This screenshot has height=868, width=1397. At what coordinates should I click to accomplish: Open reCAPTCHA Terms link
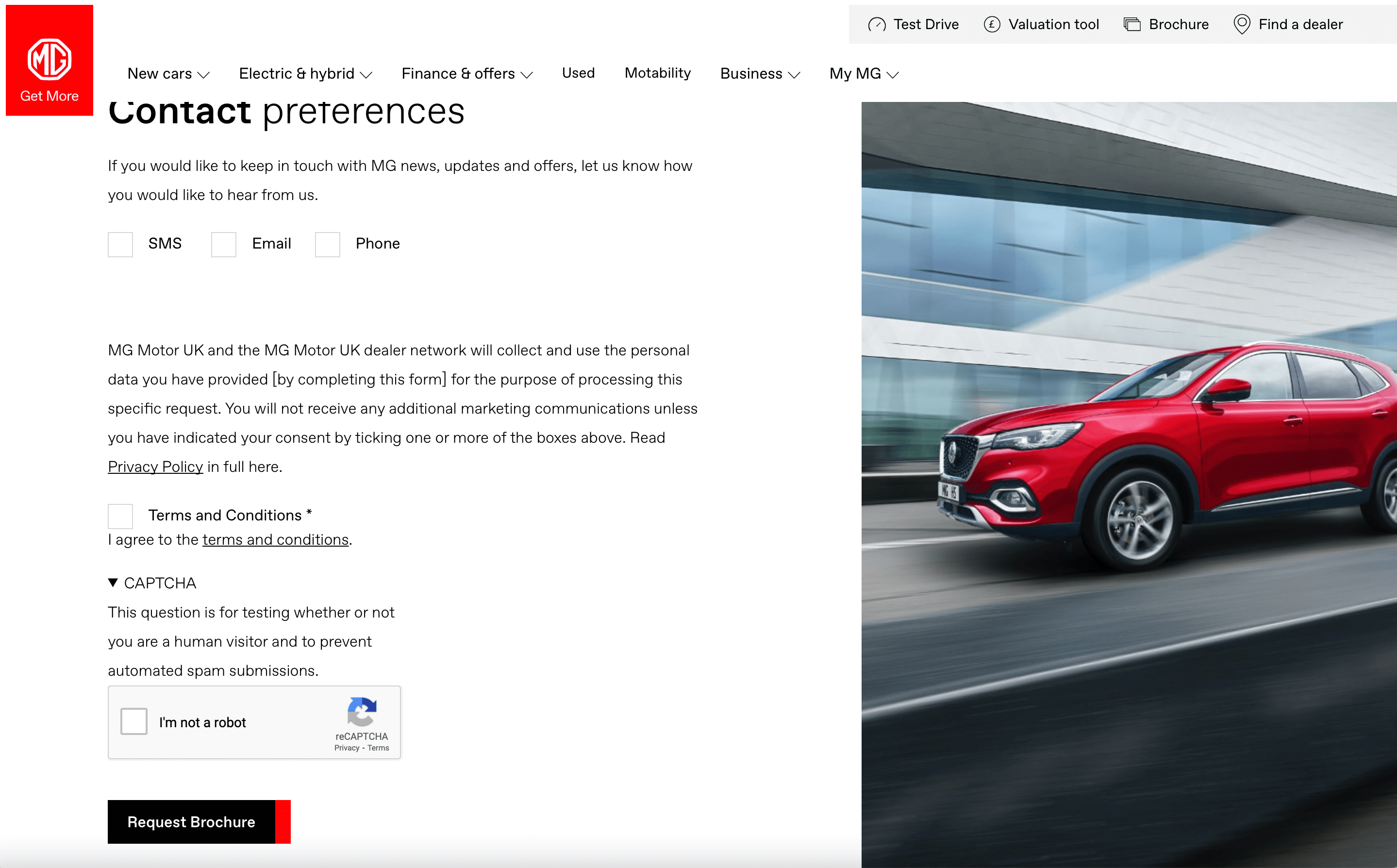pyautogui.click(x=378, y=748)
